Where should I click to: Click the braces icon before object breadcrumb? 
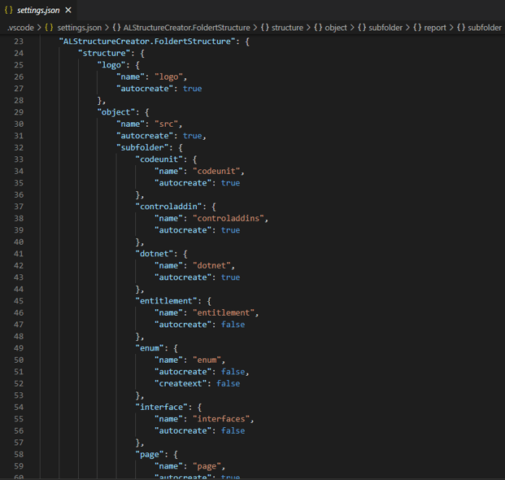click(318, 28)
